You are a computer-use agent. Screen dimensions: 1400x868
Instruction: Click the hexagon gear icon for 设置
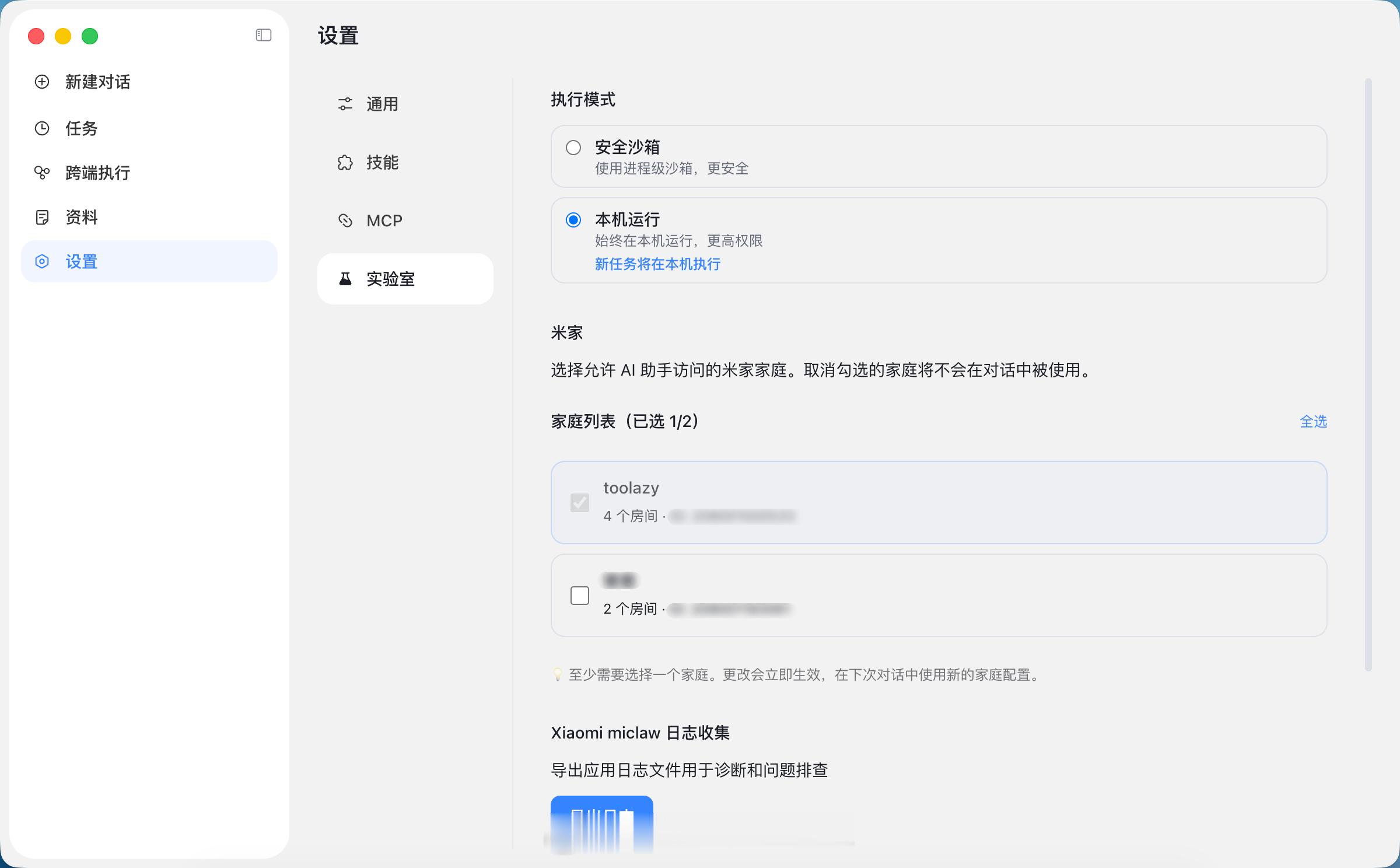click(x=42, y=261)
